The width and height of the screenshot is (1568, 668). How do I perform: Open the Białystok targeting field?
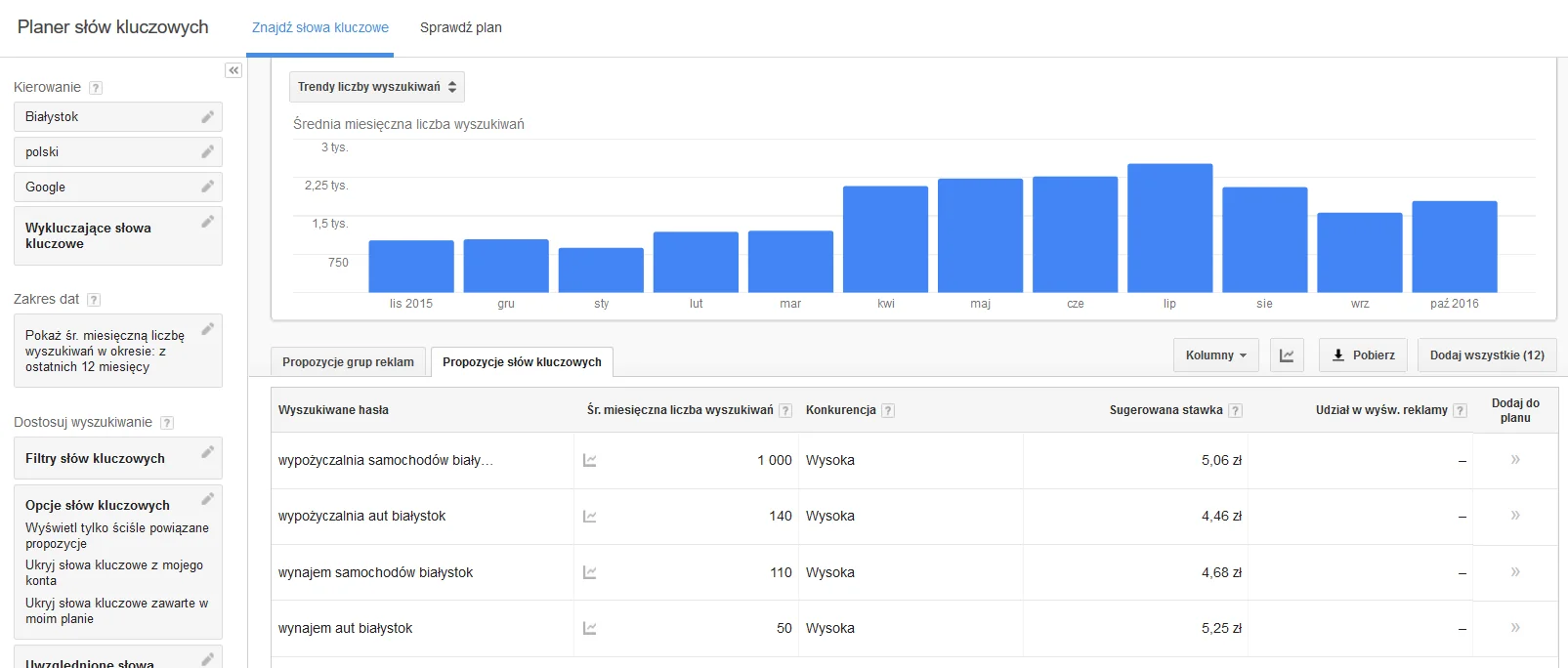pyautogui.click(x=118, y=117)
